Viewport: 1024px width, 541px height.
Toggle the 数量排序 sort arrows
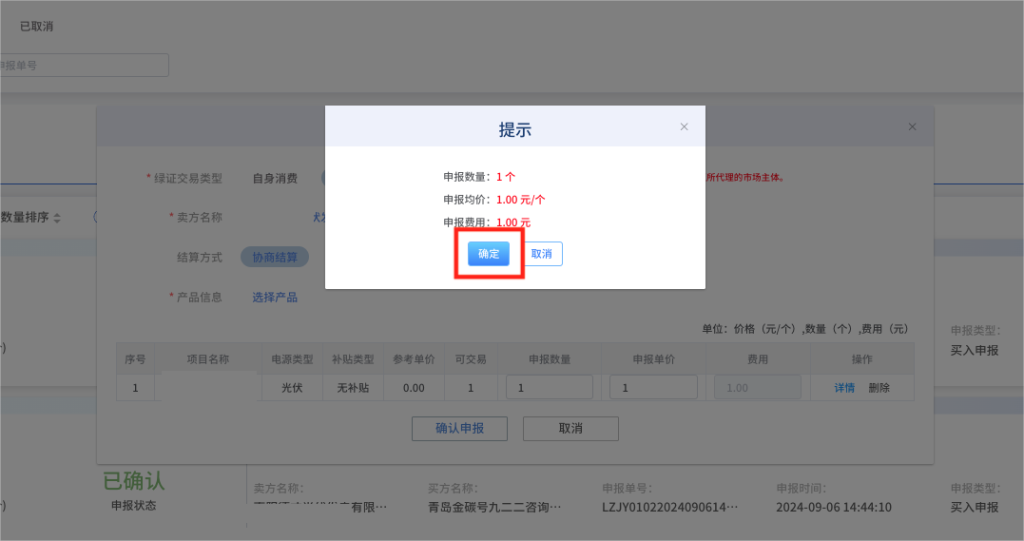57,218
